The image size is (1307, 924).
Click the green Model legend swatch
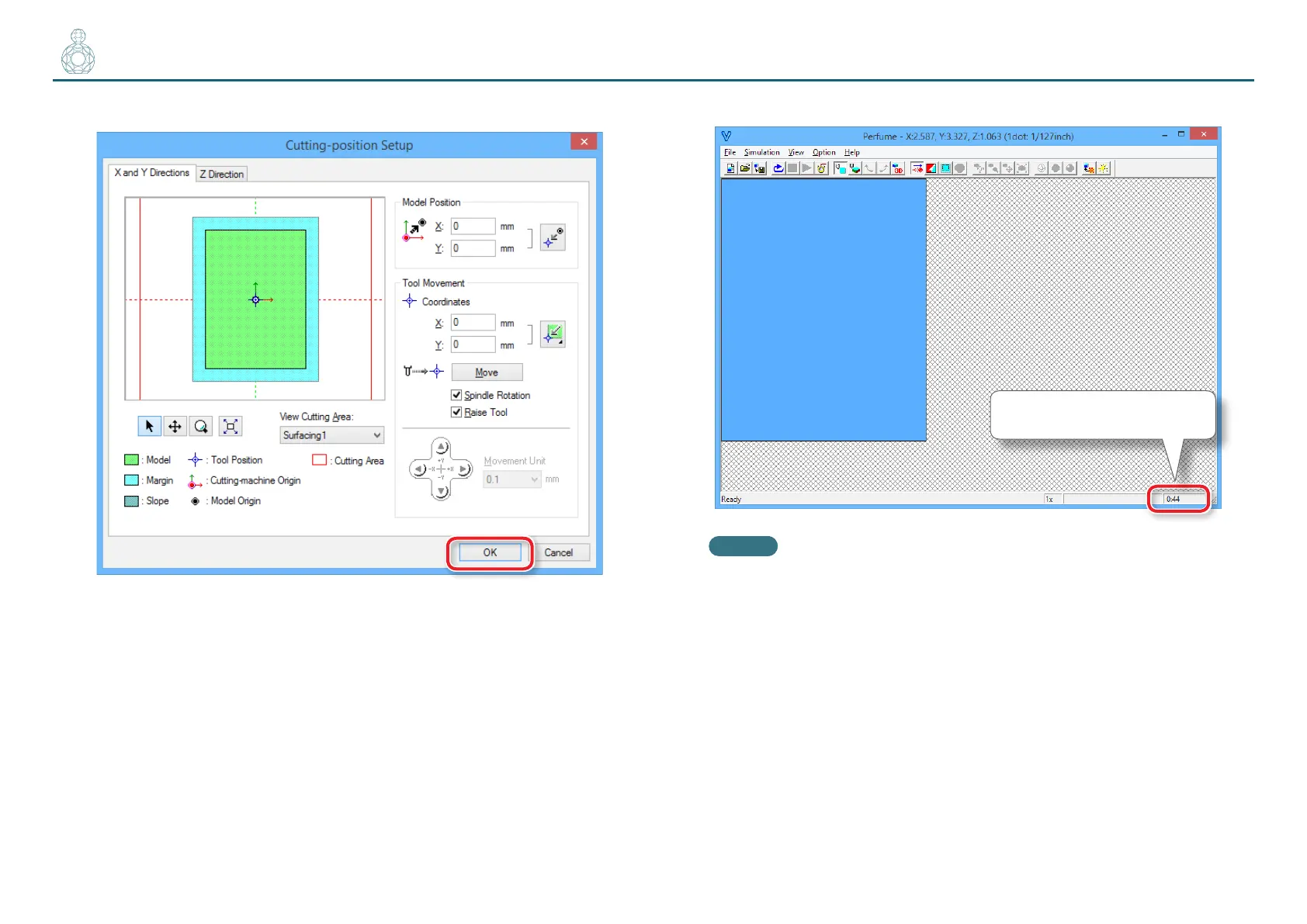pyautogui.click(x=131, y=459)
